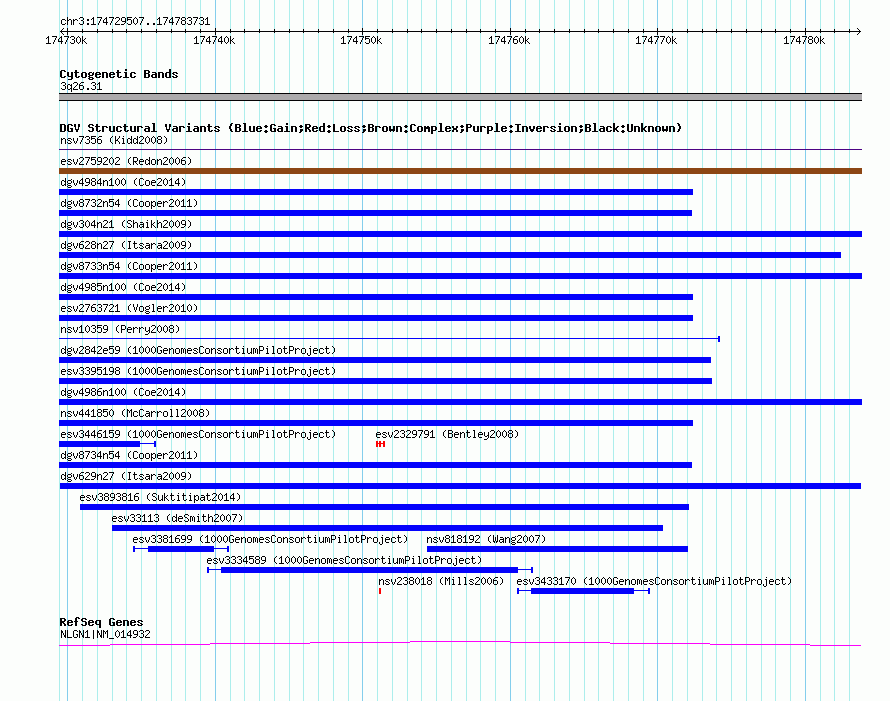Image resolution: width=890 pixels, height=701 pixels.
Task: Click the red loss marker under nsv238018
Action: (x=380, y=591)
